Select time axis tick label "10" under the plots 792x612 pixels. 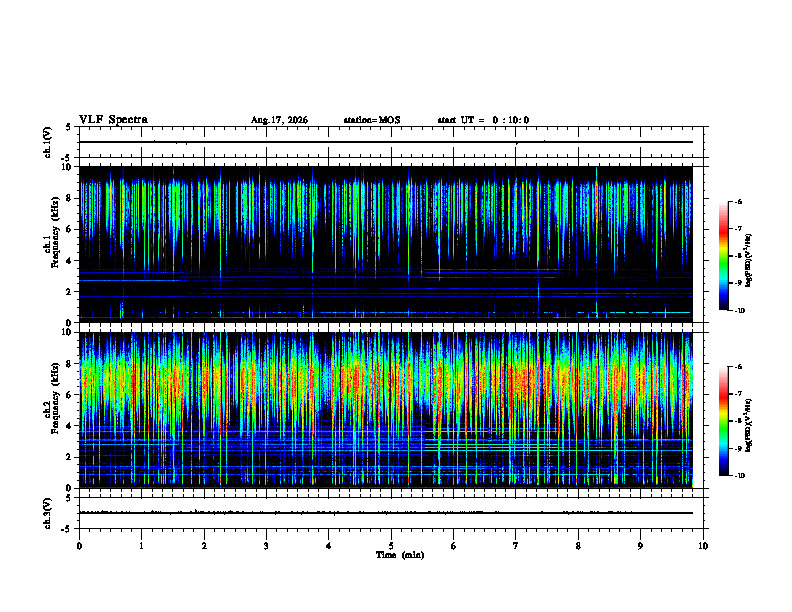coord(703,546)
